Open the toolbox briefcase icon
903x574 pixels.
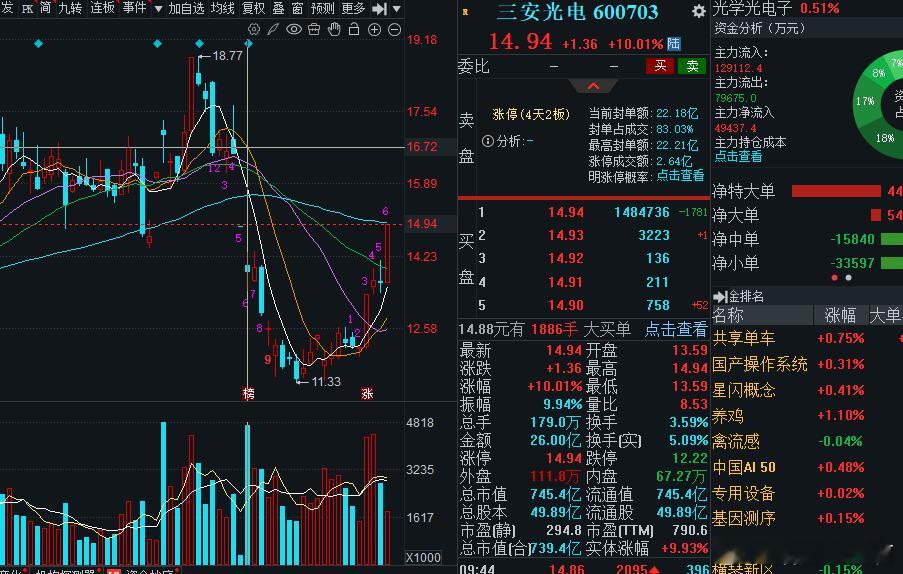[314, 29]
